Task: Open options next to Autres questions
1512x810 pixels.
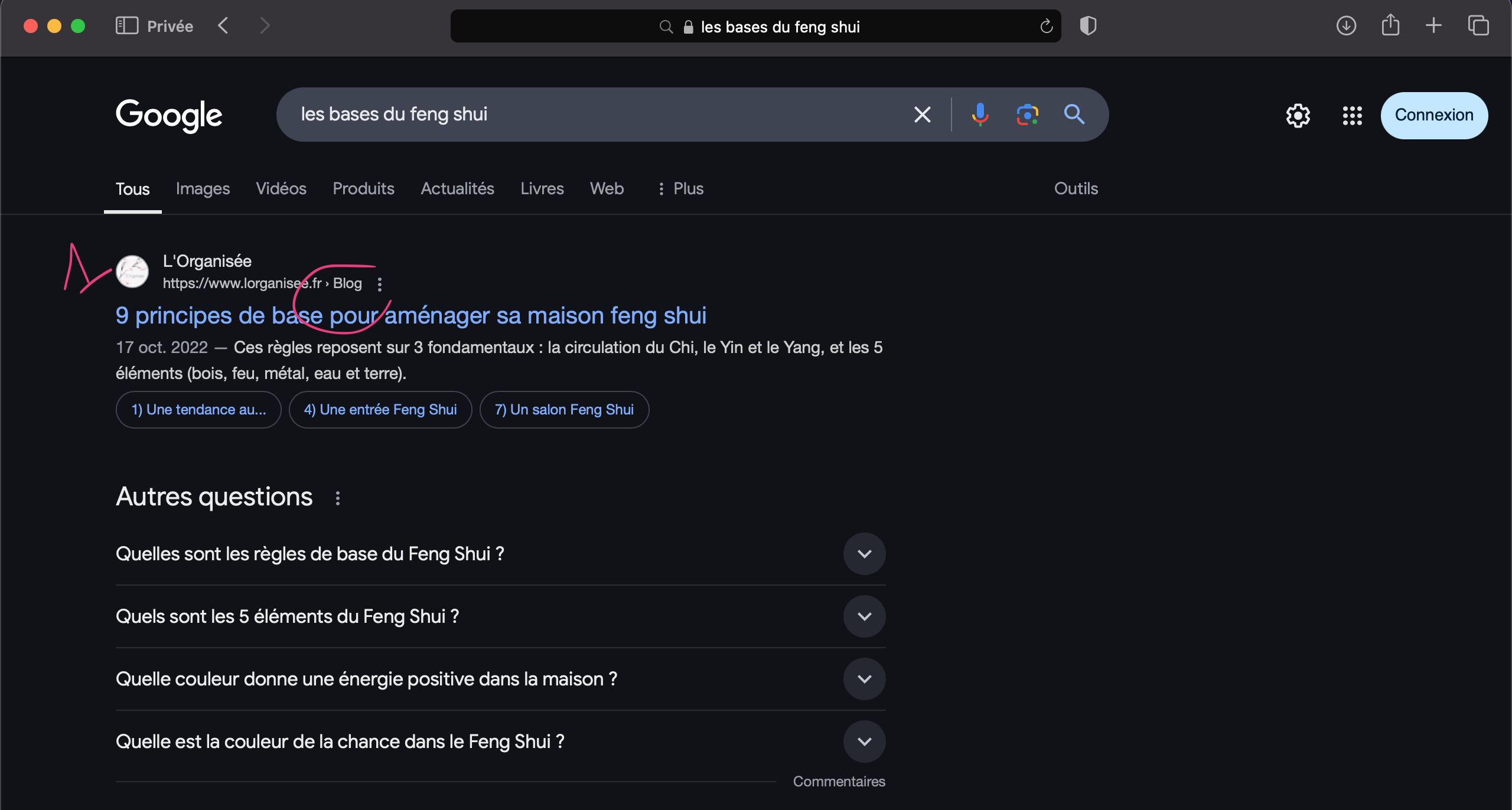Action: [338, 498]
